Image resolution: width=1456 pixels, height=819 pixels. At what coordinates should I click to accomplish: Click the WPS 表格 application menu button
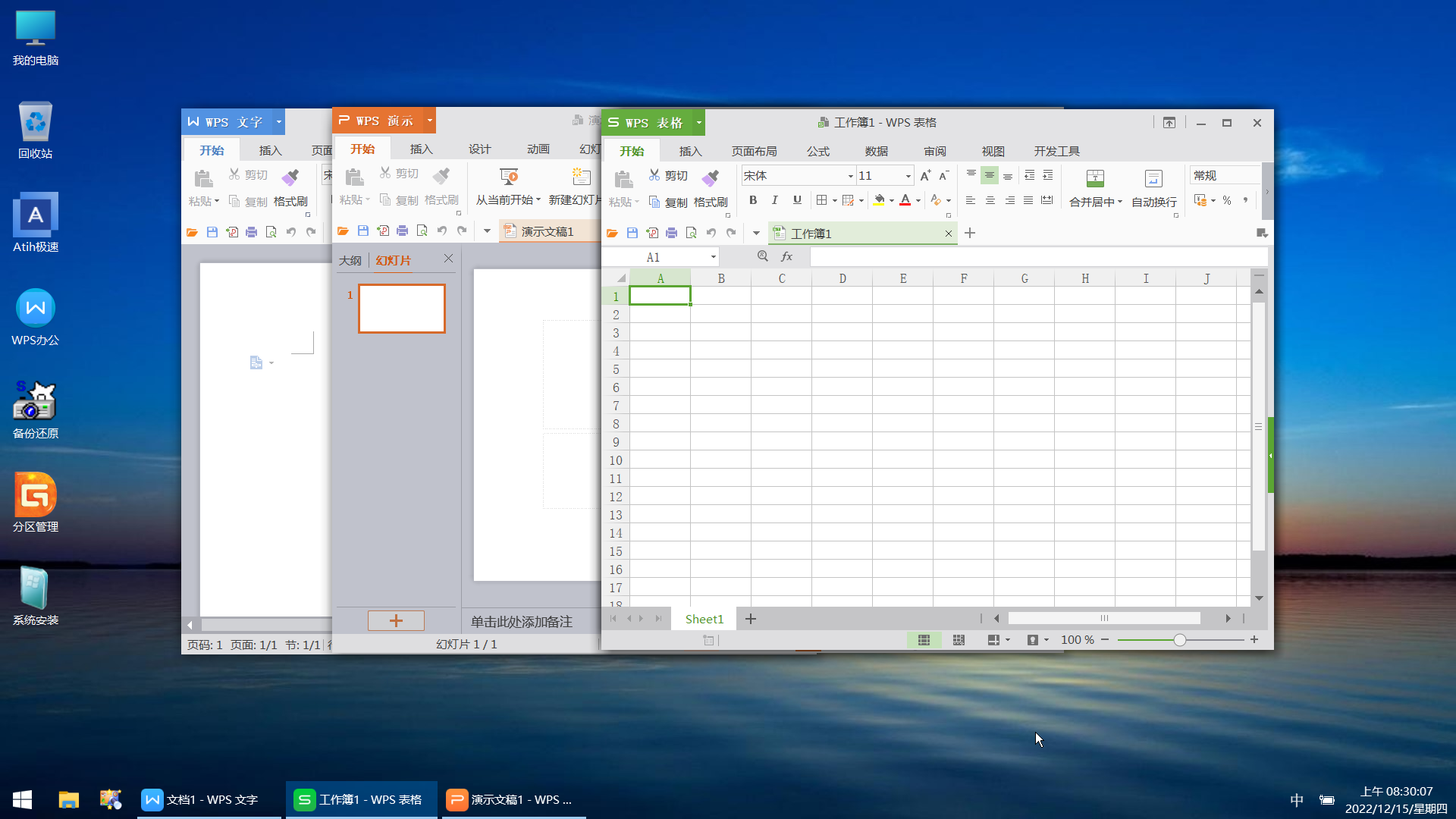coord(653,122)
